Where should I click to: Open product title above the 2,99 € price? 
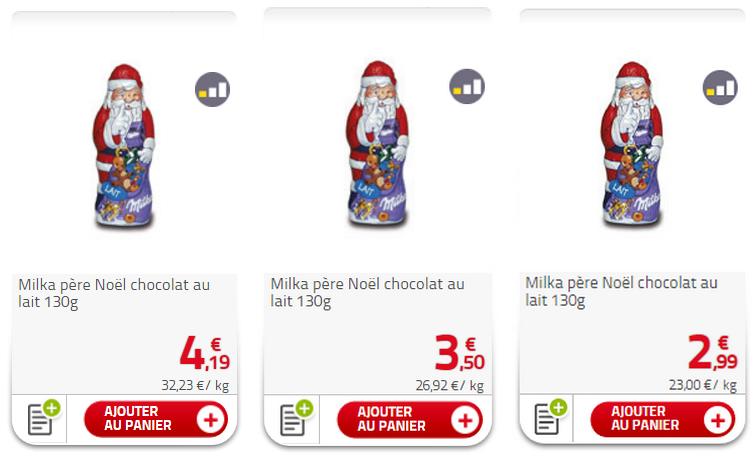tap(621, 291)
